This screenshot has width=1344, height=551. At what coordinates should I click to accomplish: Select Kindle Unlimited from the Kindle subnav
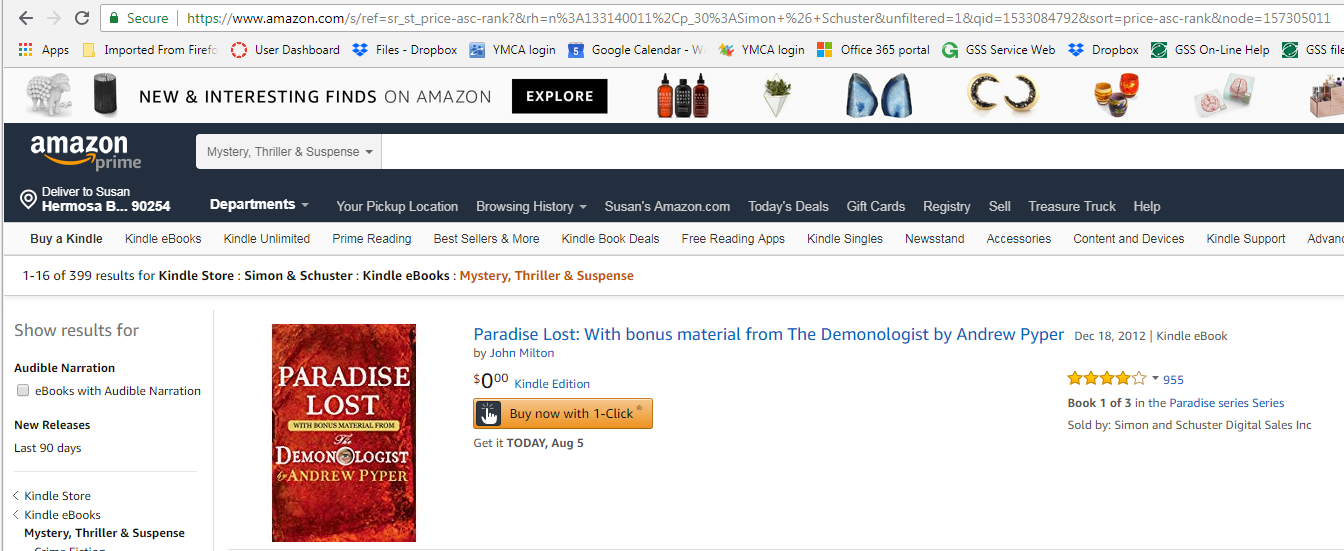[x=266, y=239]
